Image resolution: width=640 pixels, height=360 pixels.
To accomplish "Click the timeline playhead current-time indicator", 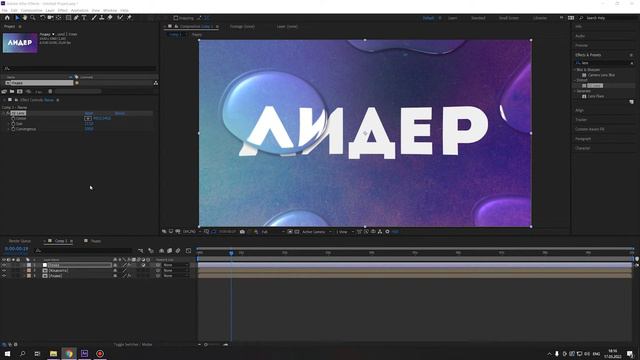I will pos(231,253).
